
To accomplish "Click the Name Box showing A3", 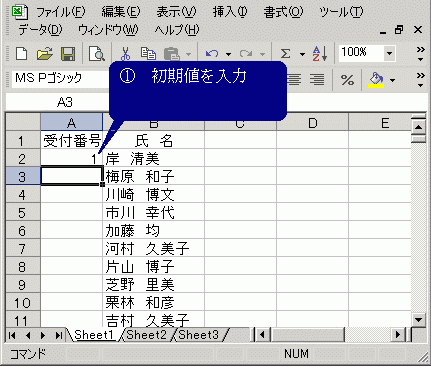I will (57, 102).
